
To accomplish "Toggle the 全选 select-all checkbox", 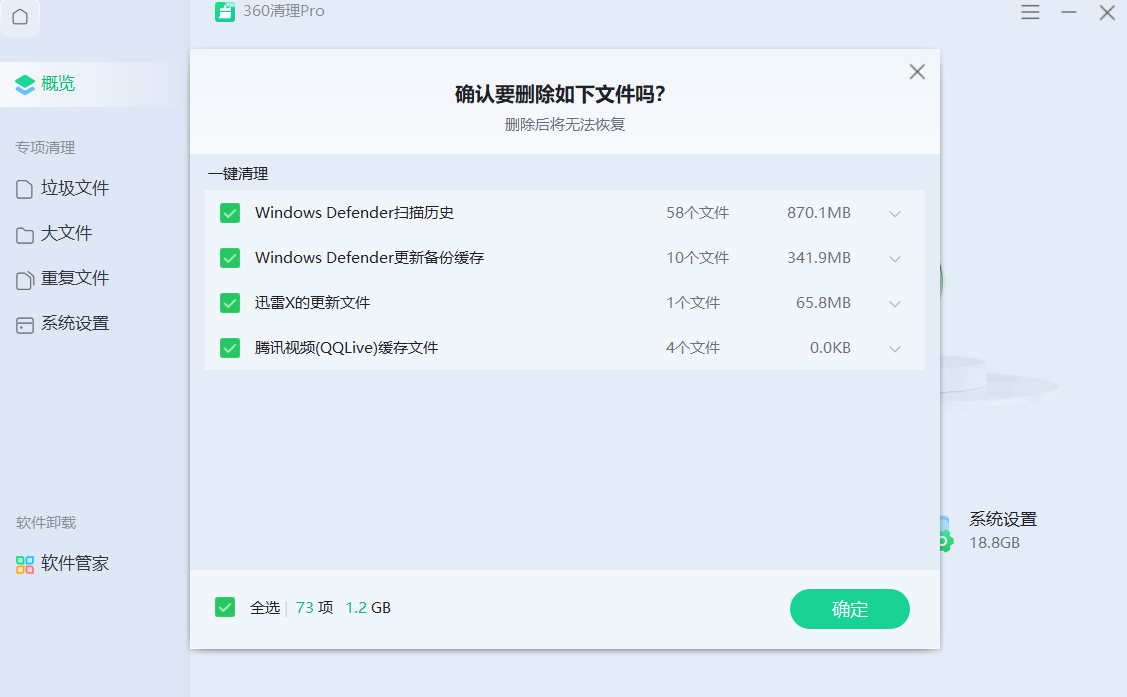I will 225,607.
